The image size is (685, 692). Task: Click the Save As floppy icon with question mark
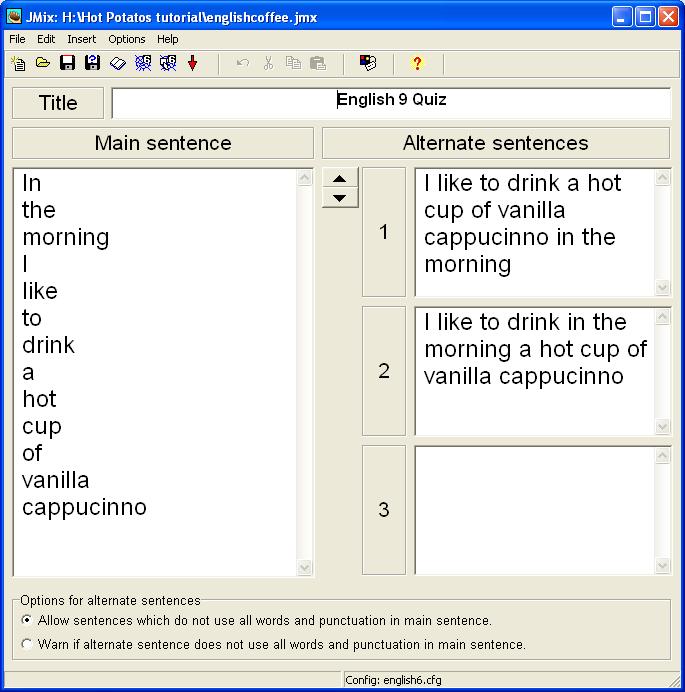92,63
